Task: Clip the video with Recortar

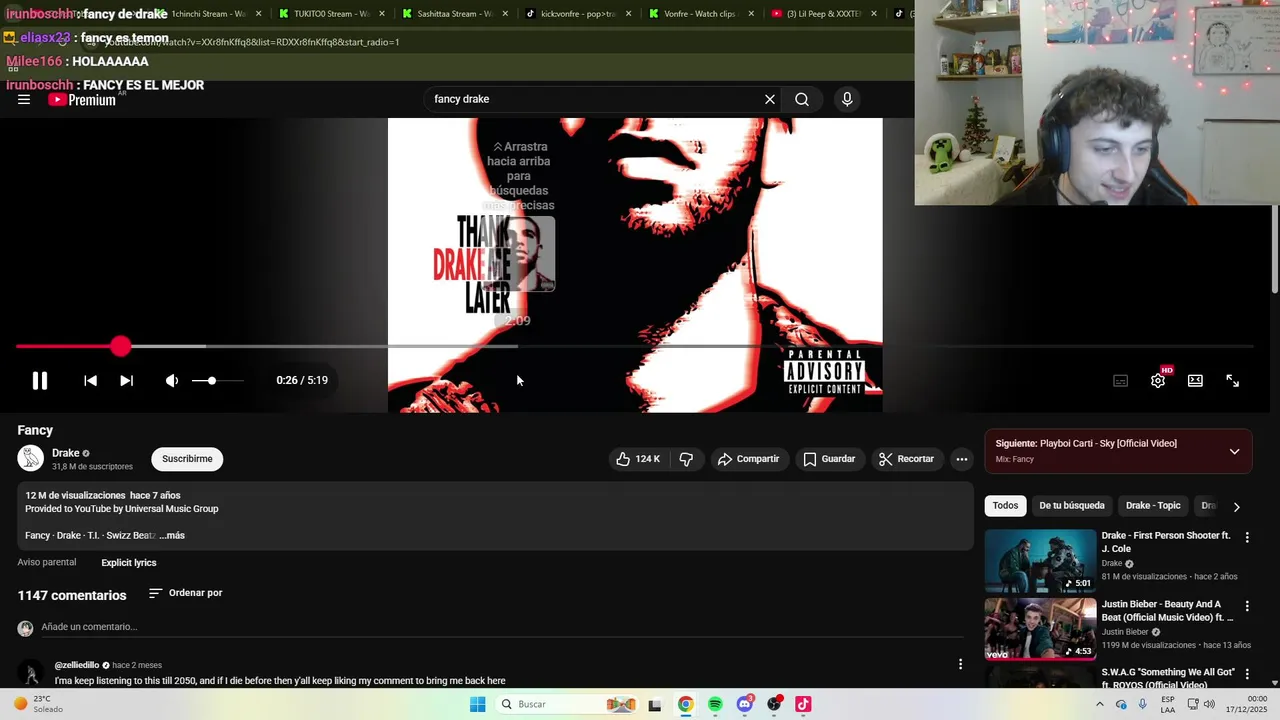Action: (x=906, y=459)
